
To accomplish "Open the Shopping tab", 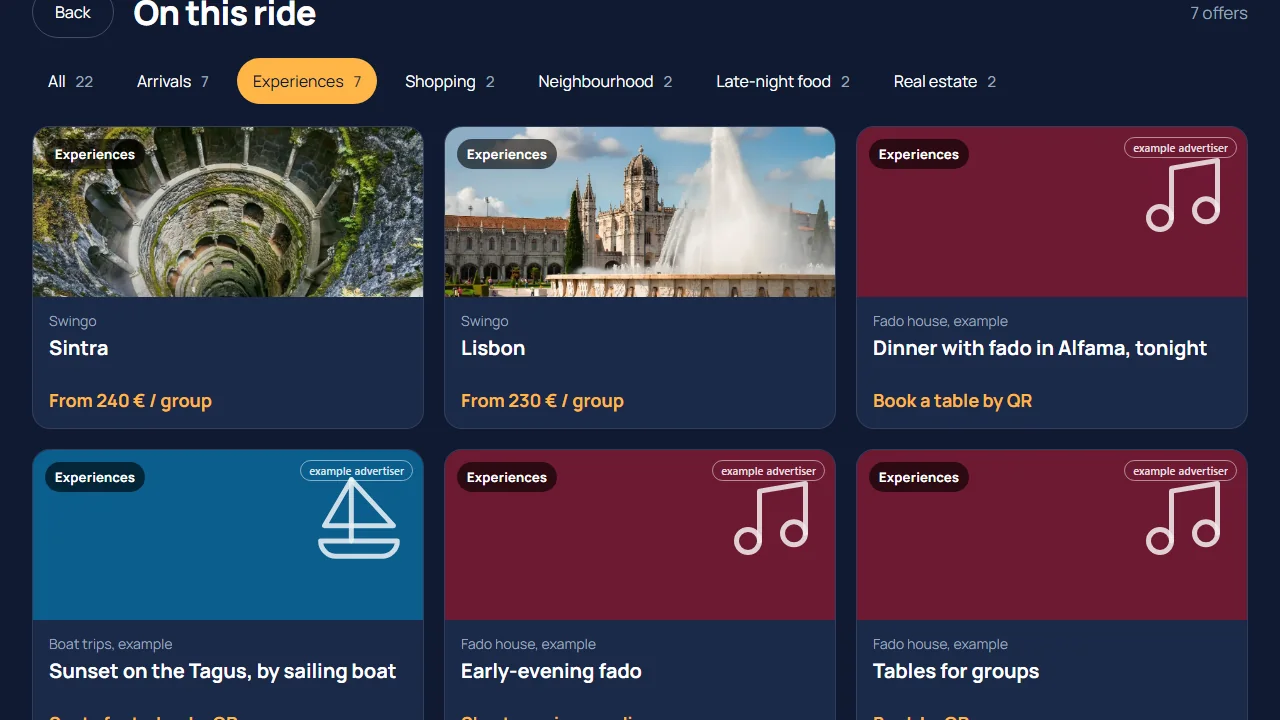I will coord(450,81).
